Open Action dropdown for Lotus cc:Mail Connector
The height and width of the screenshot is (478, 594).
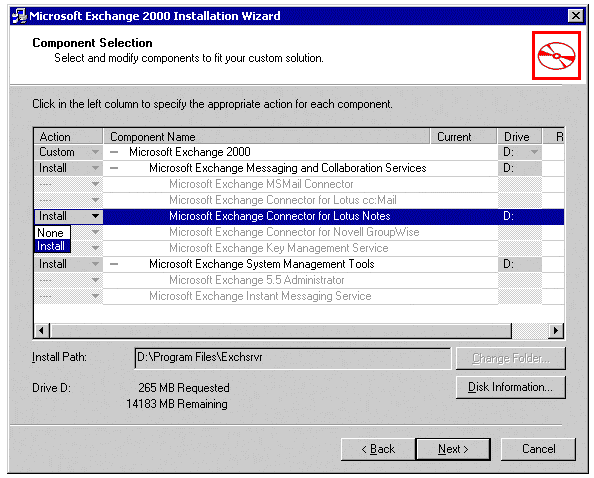coord(95,200)
